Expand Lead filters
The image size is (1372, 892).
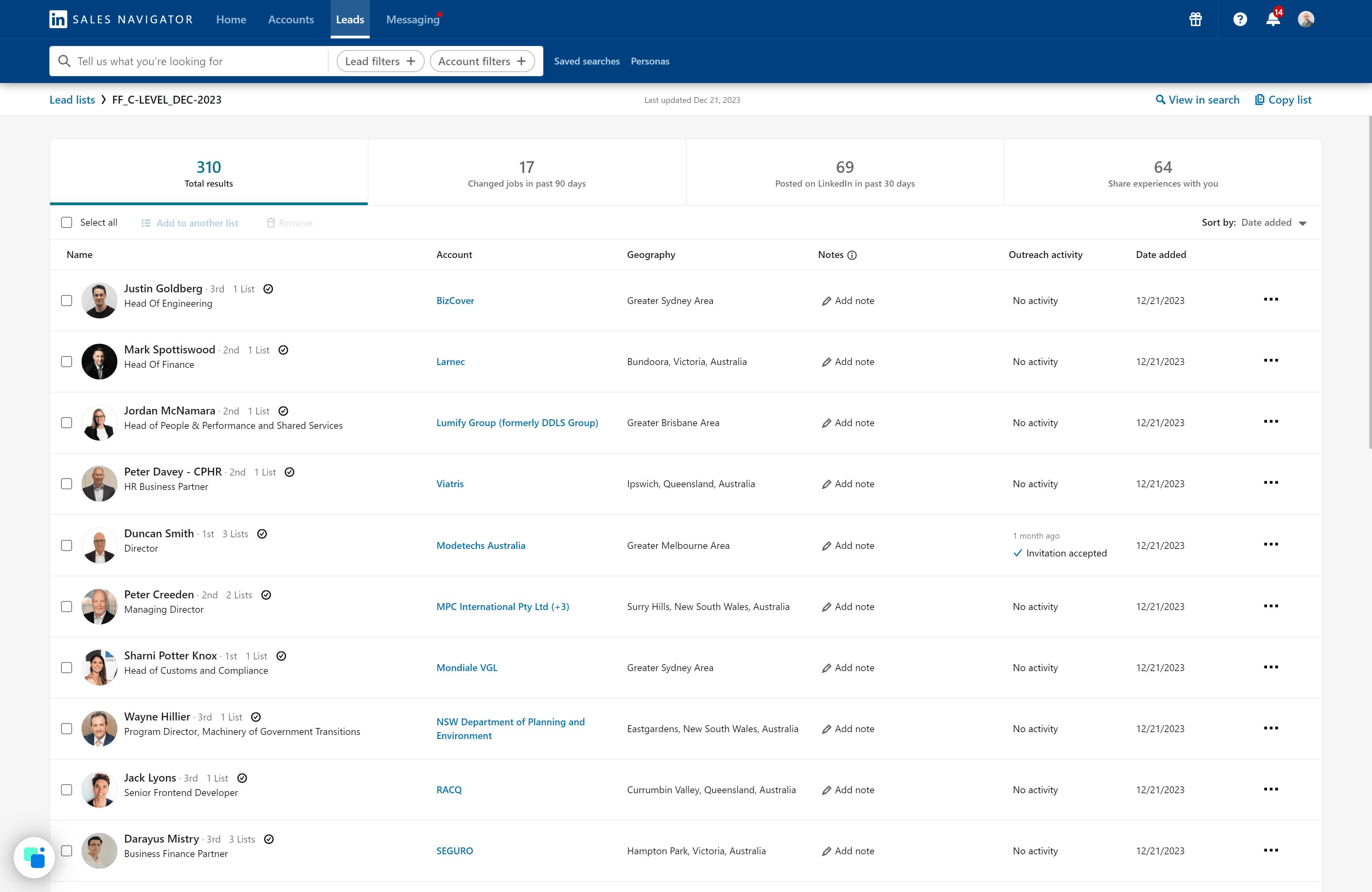pos(380,61)
